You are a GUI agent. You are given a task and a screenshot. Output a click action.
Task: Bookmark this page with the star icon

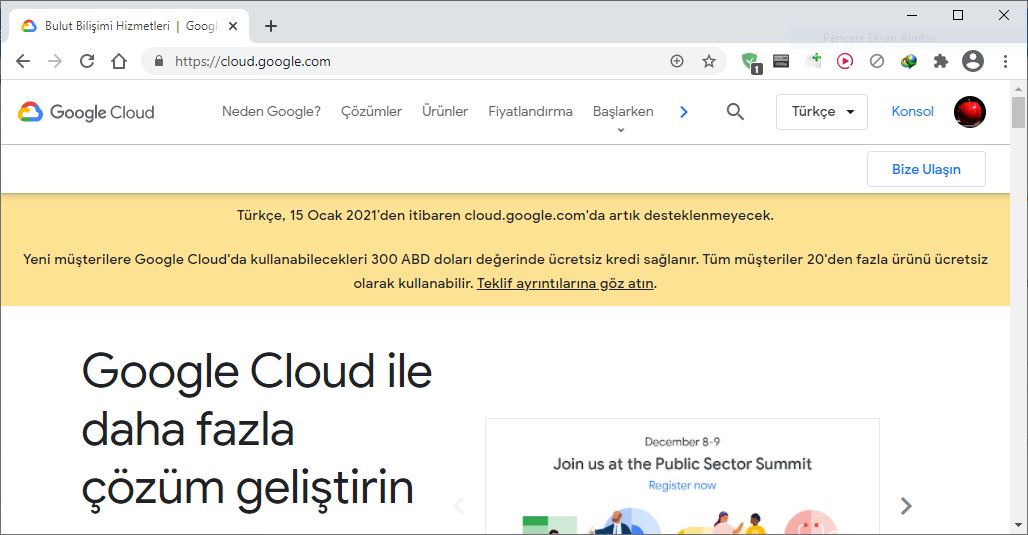click(709, 61)
